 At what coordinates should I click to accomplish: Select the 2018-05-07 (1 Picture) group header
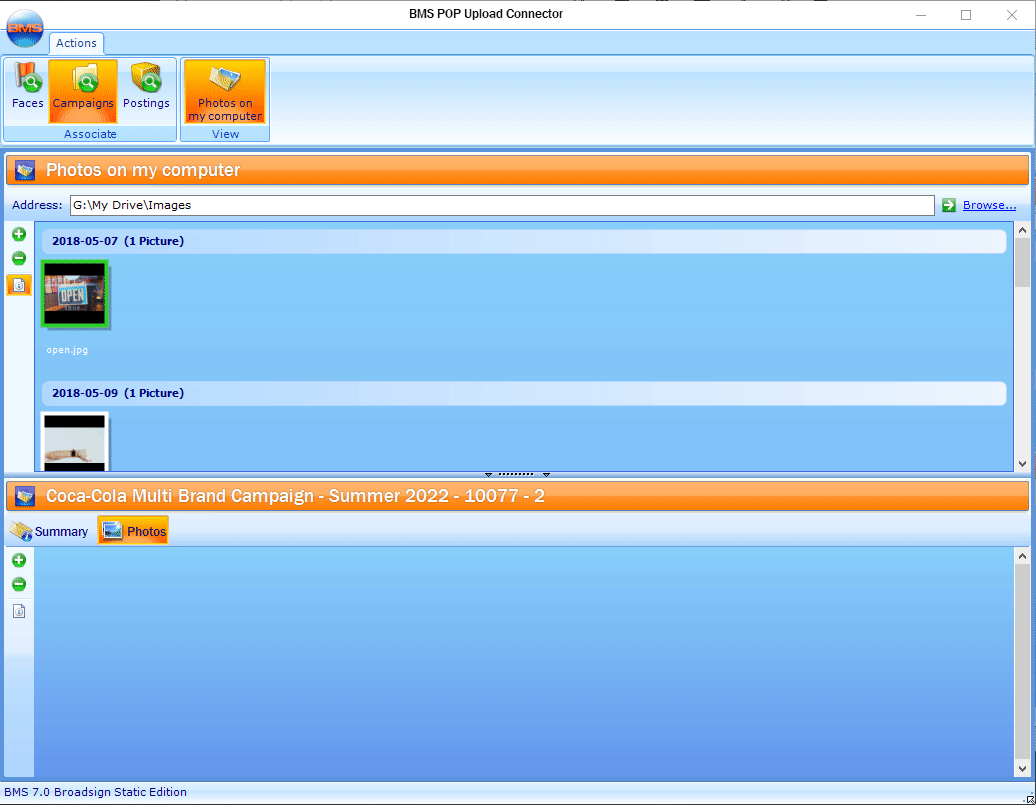click(524, 241)
